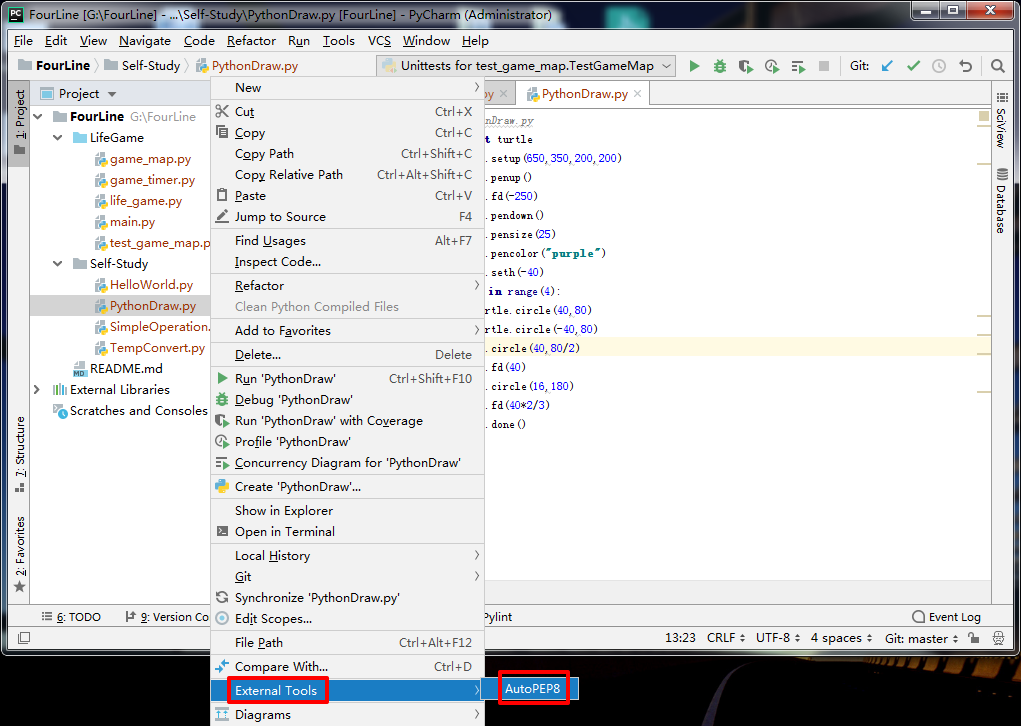Viewport: 1021px width, 726px height.
Task: Collapse the LifeGame folder in project tree
Action: coord(57,138)
